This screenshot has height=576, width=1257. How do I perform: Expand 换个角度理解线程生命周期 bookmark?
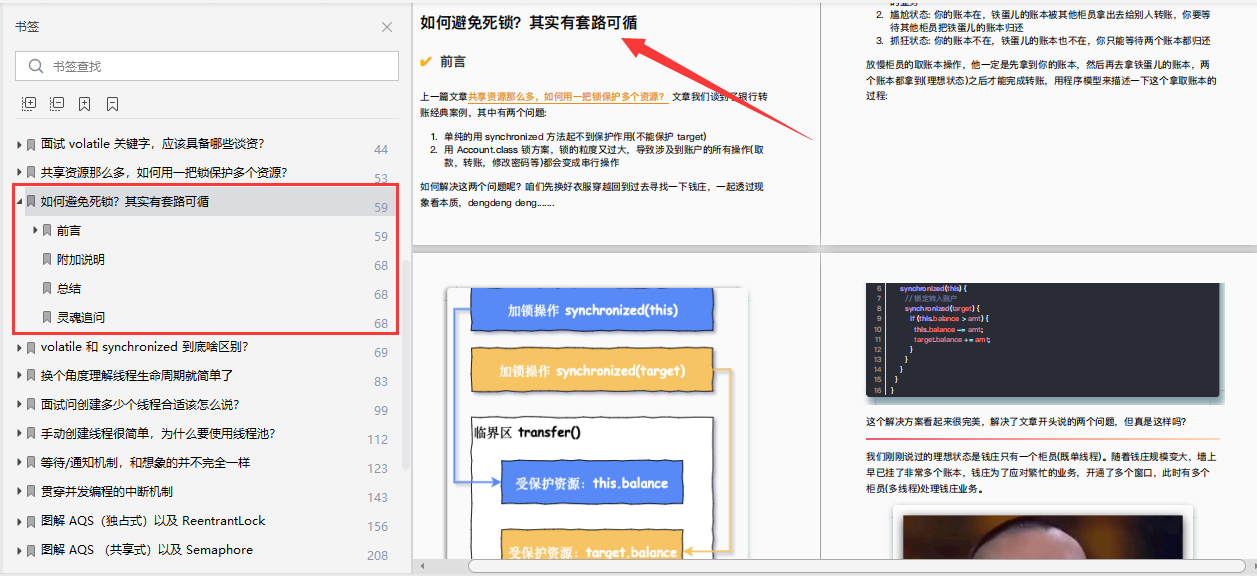pyautogui.click(x=19, y=376)
